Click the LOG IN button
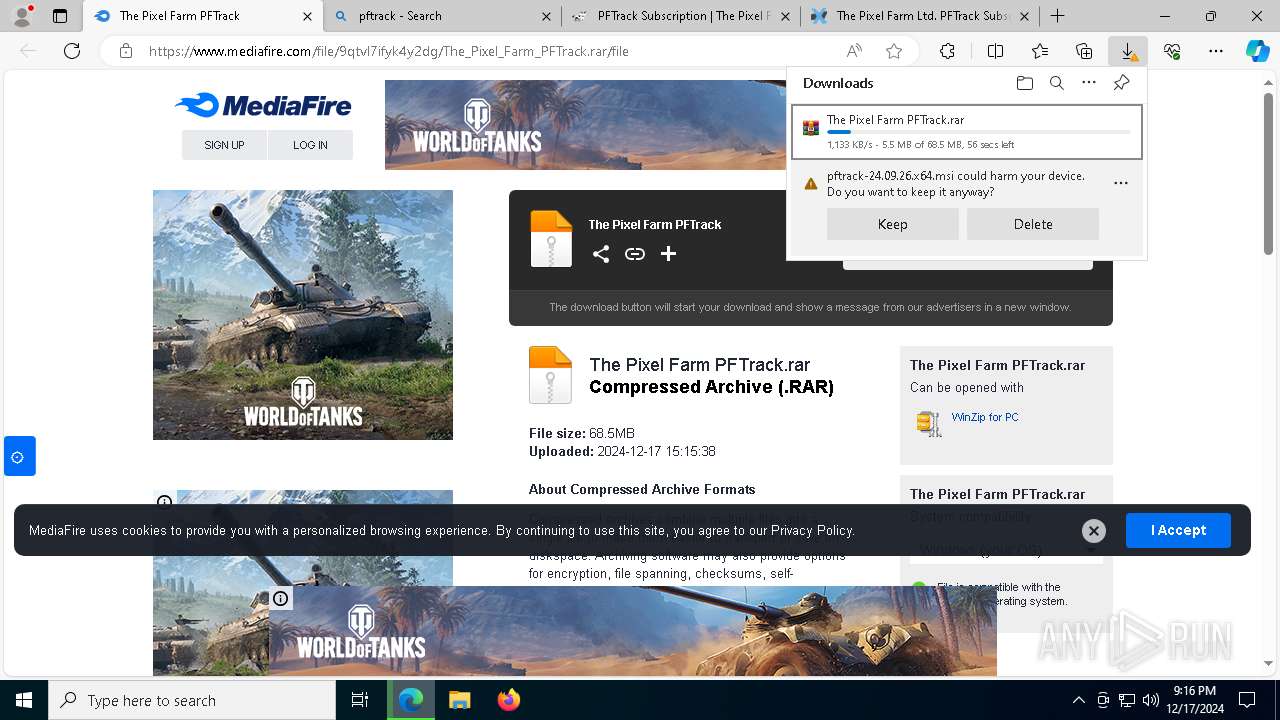This screenshot has height=720, width=1280. (x=310, y=145)
